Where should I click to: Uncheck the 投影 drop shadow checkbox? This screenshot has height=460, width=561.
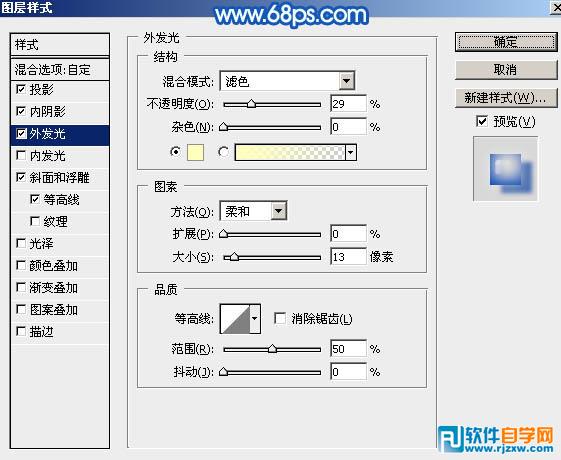[x=21, y=89]
